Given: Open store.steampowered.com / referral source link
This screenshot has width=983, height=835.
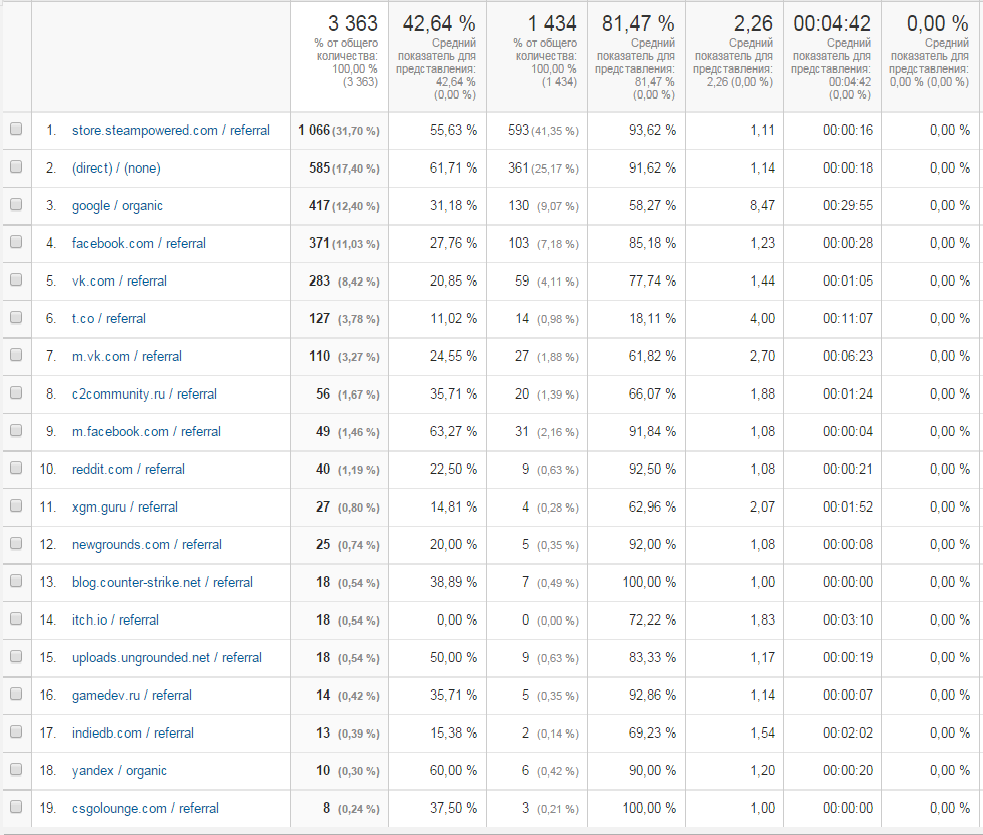Looking at the screenshot, I should click(170, 130).
